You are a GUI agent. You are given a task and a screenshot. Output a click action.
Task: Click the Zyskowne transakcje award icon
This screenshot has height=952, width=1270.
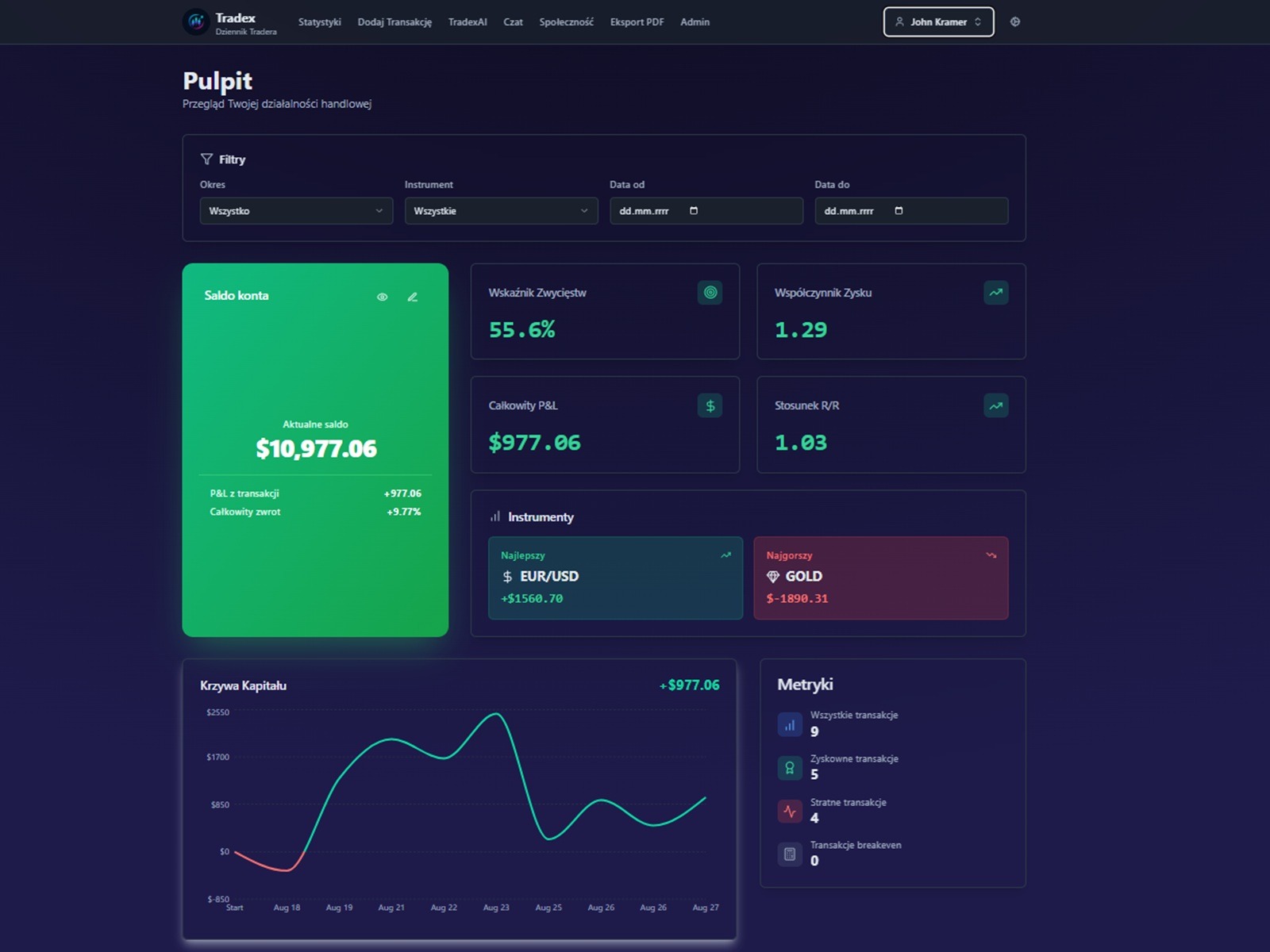coord(790,767)
